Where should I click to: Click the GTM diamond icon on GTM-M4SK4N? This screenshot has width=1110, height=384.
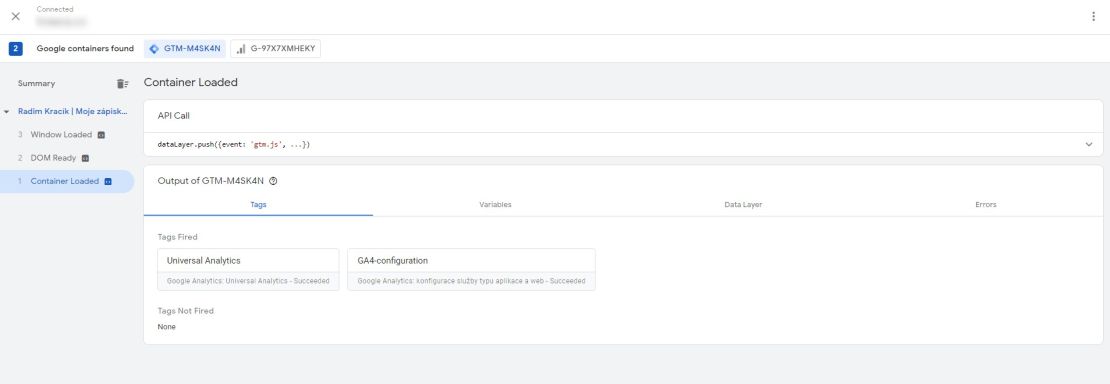(154, 49)
